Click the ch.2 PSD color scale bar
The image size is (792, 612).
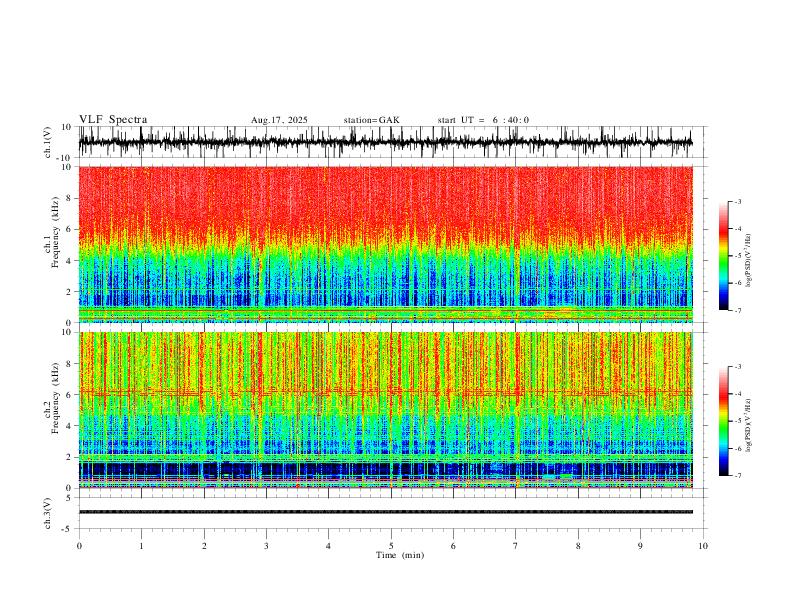click(x=724, y=421)
